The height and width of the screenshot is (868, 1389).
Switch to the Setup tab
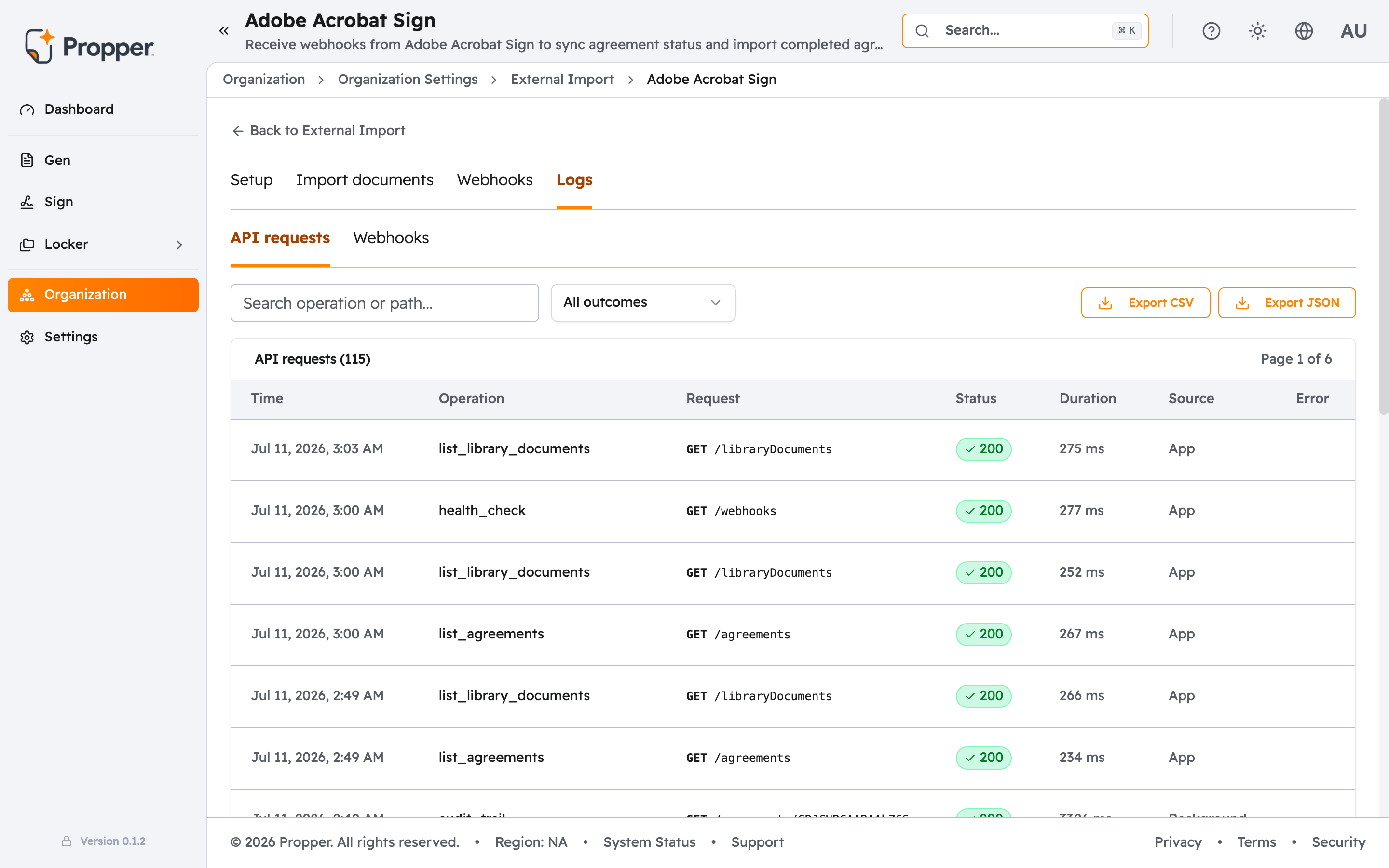tap(251, 180)
